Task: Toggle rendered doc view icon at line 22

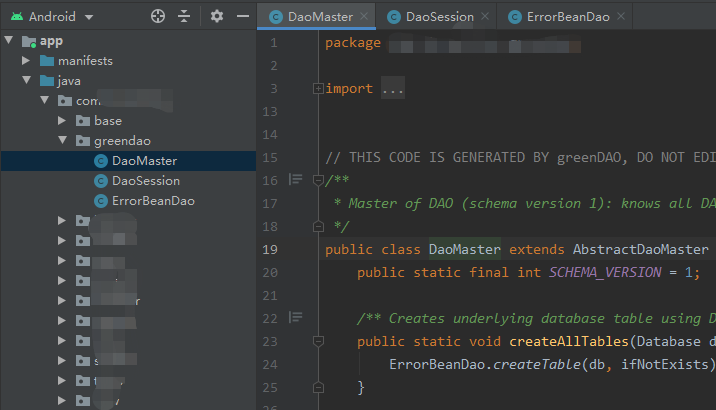Action: coord(295,317)
